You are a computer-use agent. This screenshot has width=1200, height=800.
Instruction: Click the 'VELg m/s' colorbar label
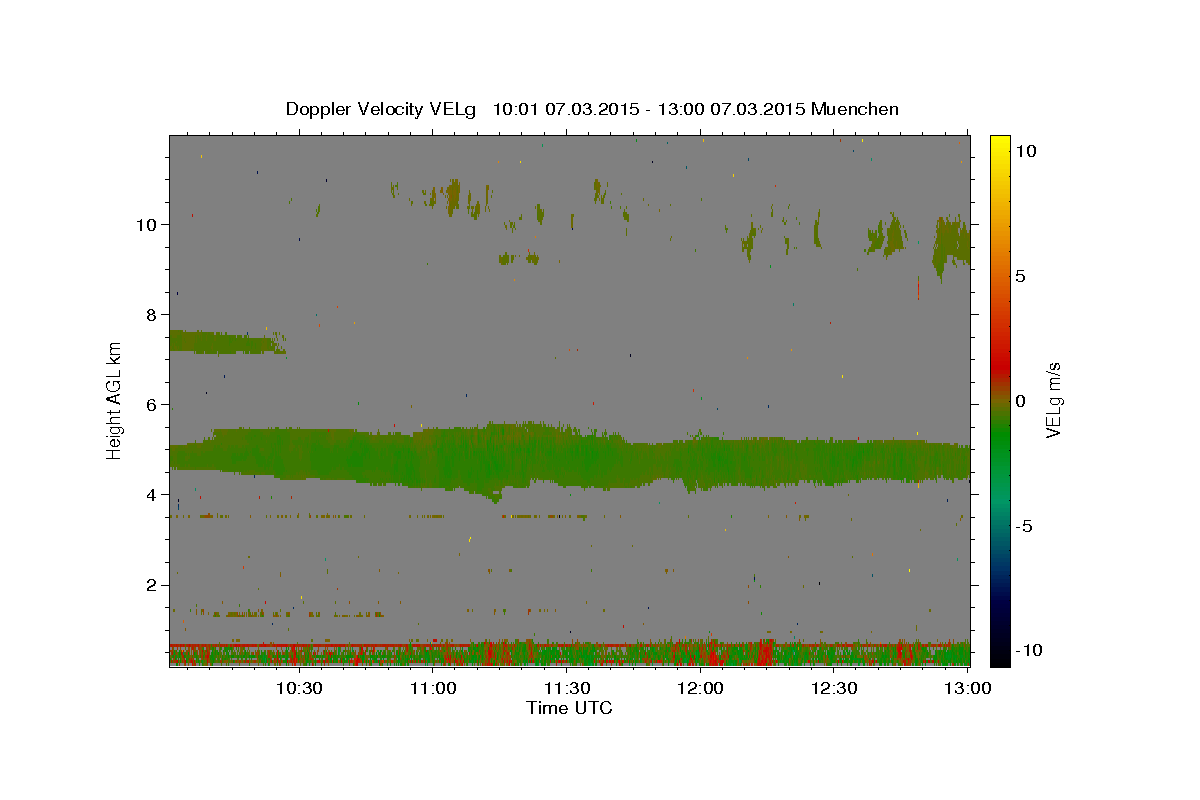pyautogui.click(x=1052, y=400)
